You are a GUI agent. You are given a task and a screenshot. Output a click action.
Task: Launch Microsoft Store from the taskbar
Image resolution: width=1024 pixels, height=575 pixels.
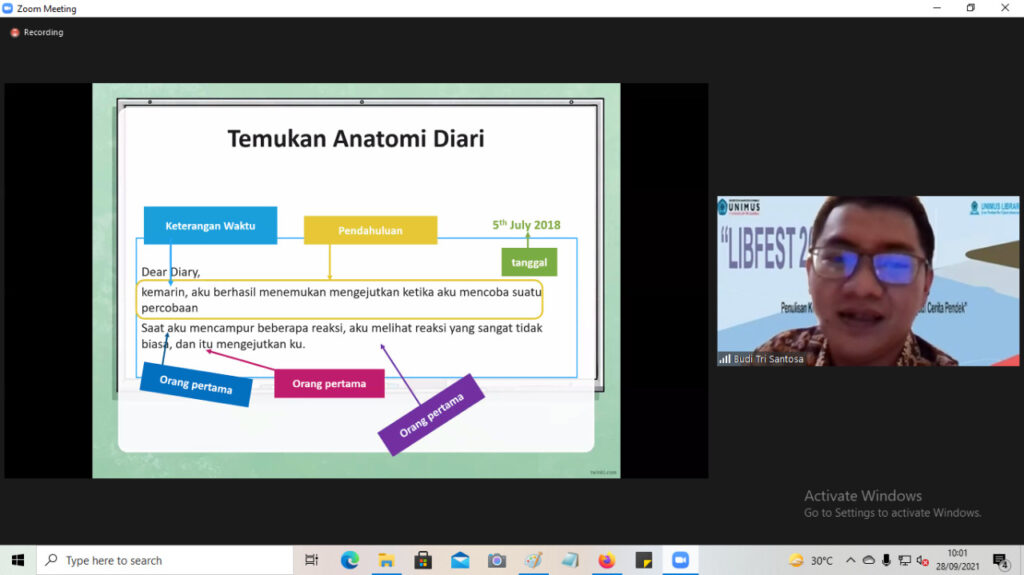[423, 560]
